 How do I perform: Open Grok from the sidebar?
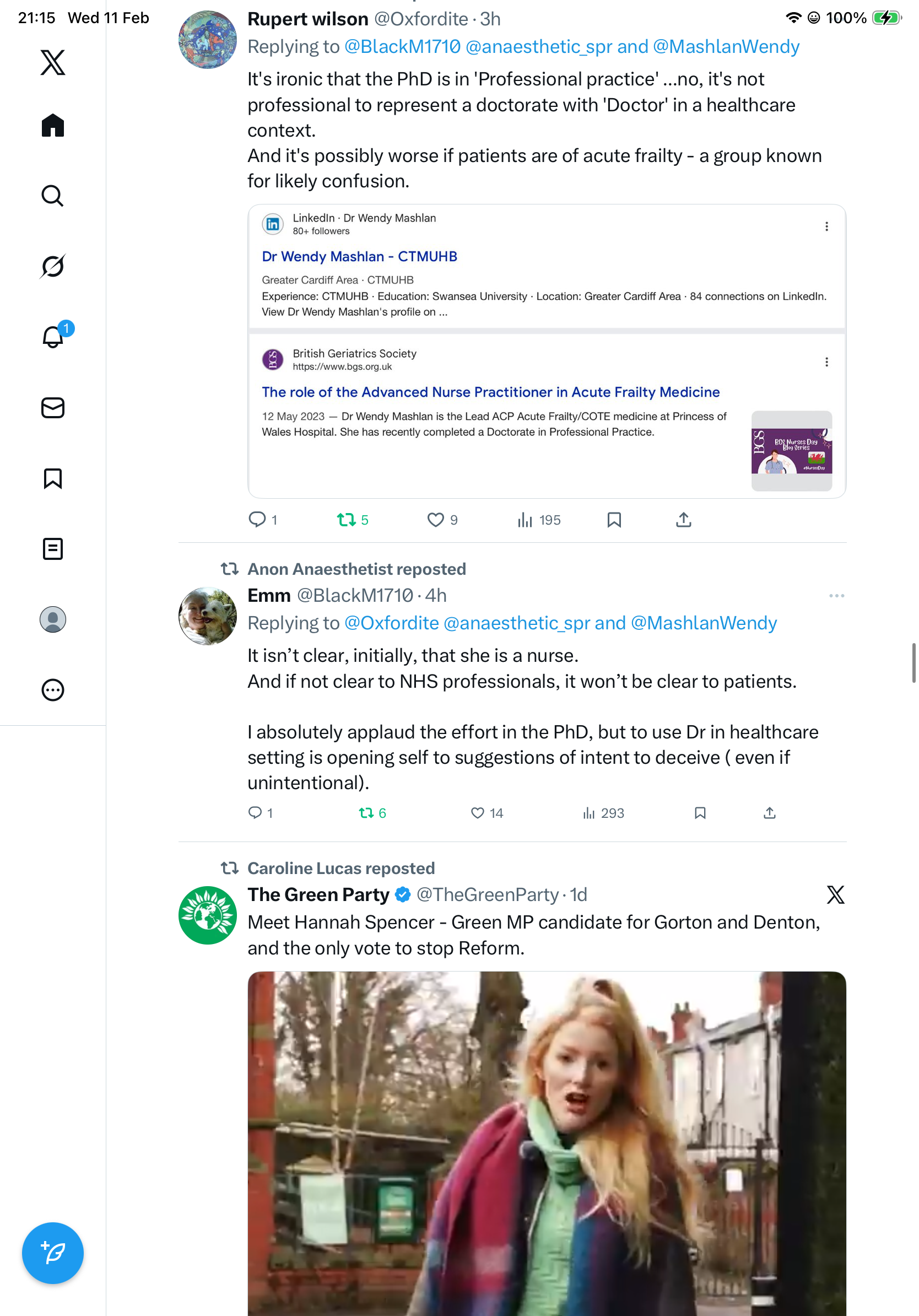point(53,266)
